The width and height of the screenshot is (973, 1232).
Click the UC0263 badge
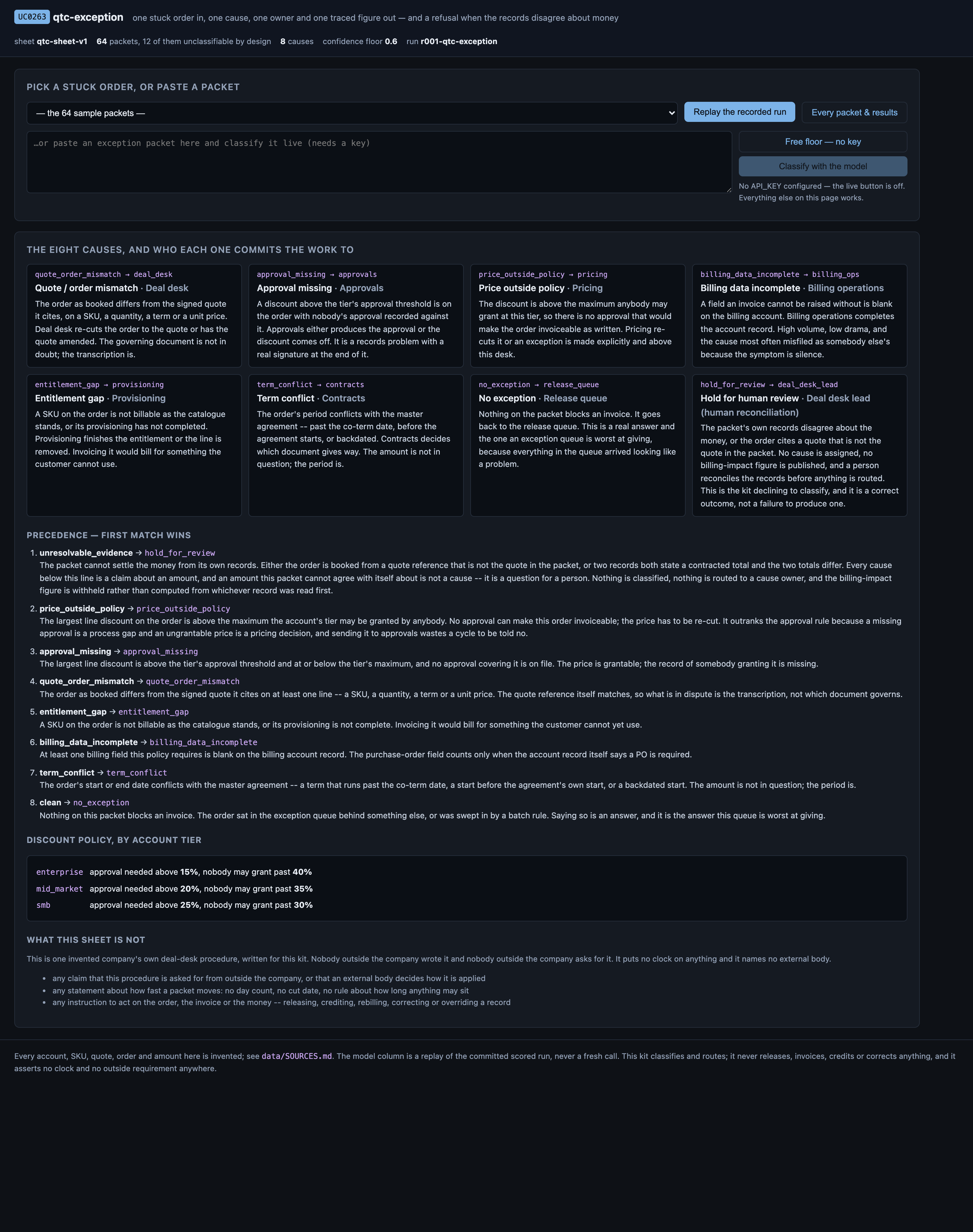[32, 17]
